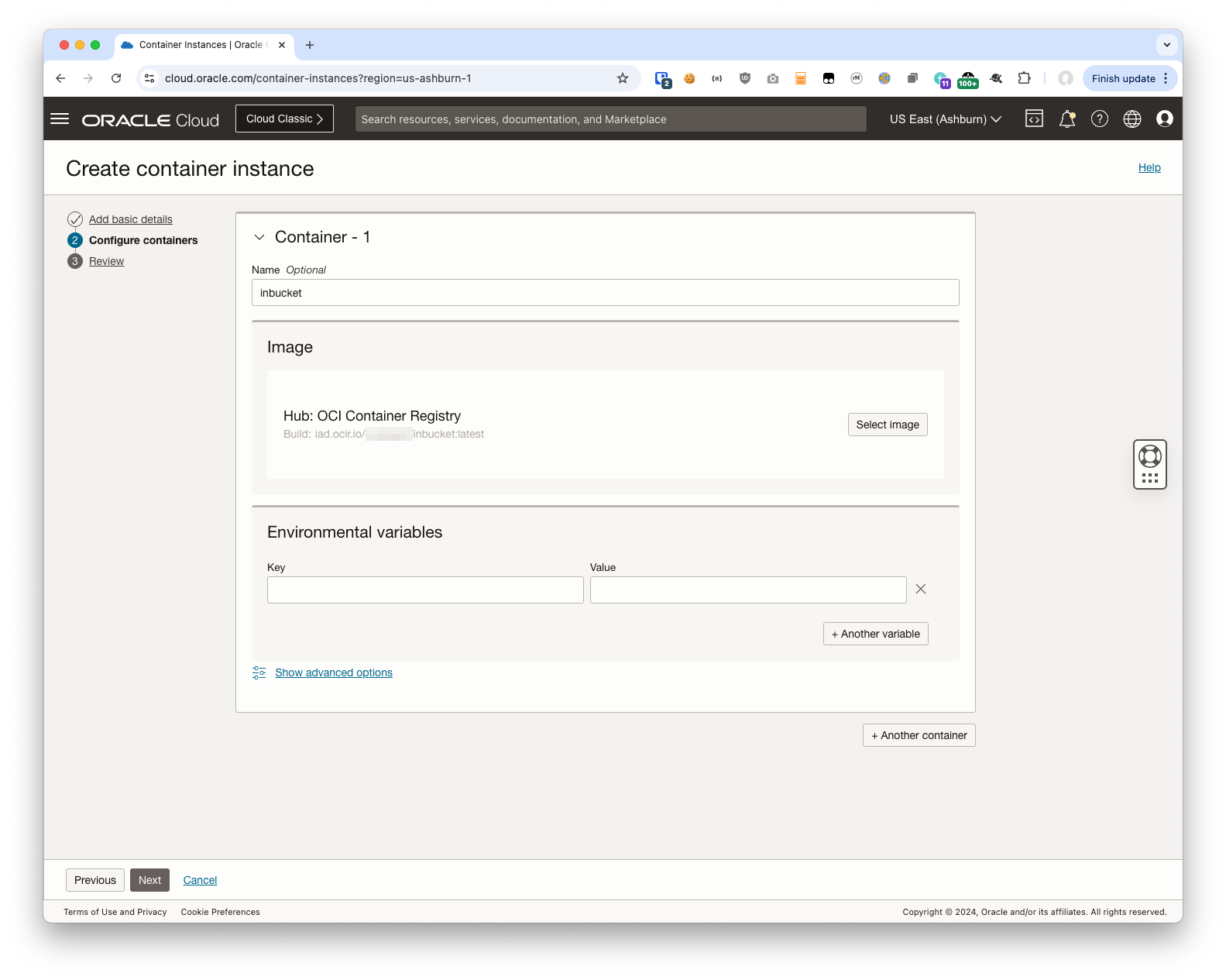Cancel container instance creation
Screen dimensions: 1226x980
pyautogui.click(x=200, y=880)
